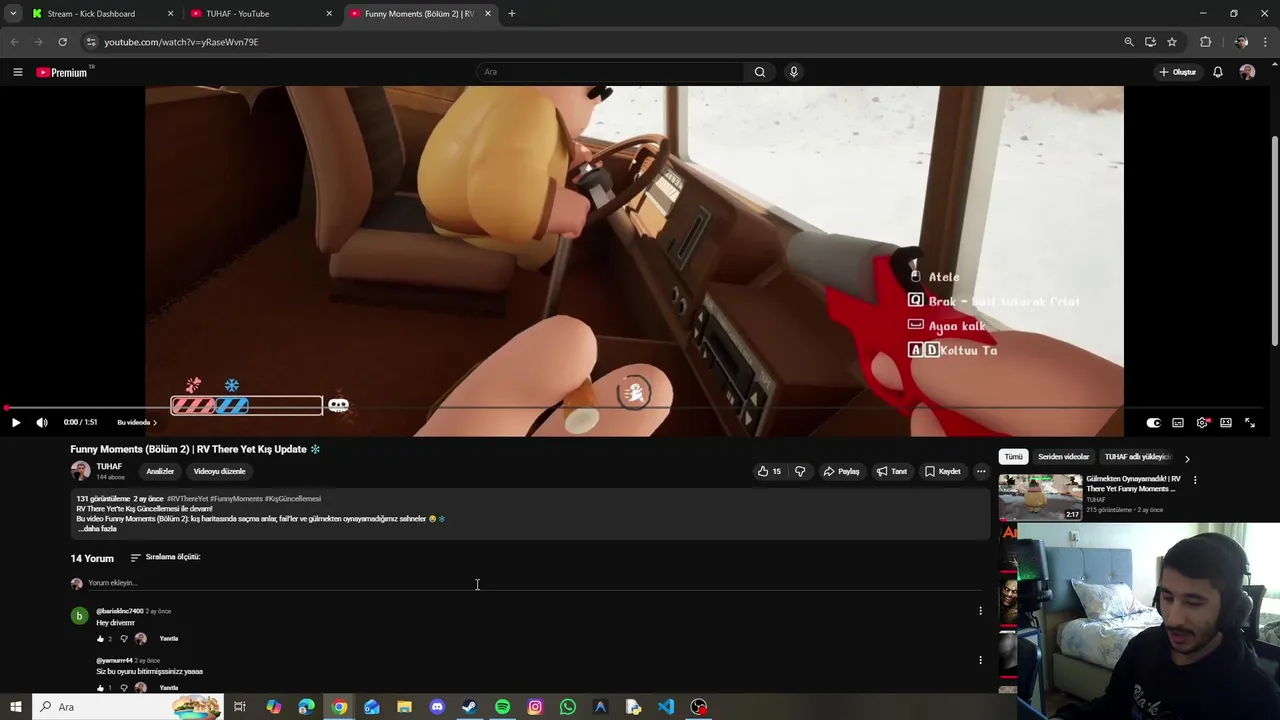Open options menu for @yamurrr44 comment
The image size is (1280, 720).
coord(980,660)
